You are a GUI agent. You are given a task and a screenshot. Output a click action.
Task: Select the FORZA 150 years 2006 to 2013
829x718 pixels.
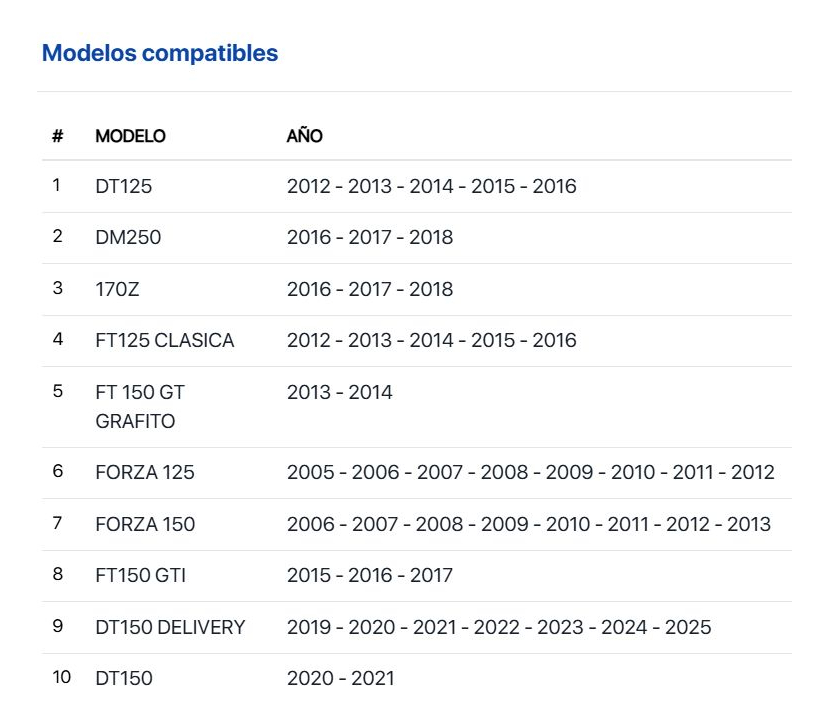coord(528,524)
